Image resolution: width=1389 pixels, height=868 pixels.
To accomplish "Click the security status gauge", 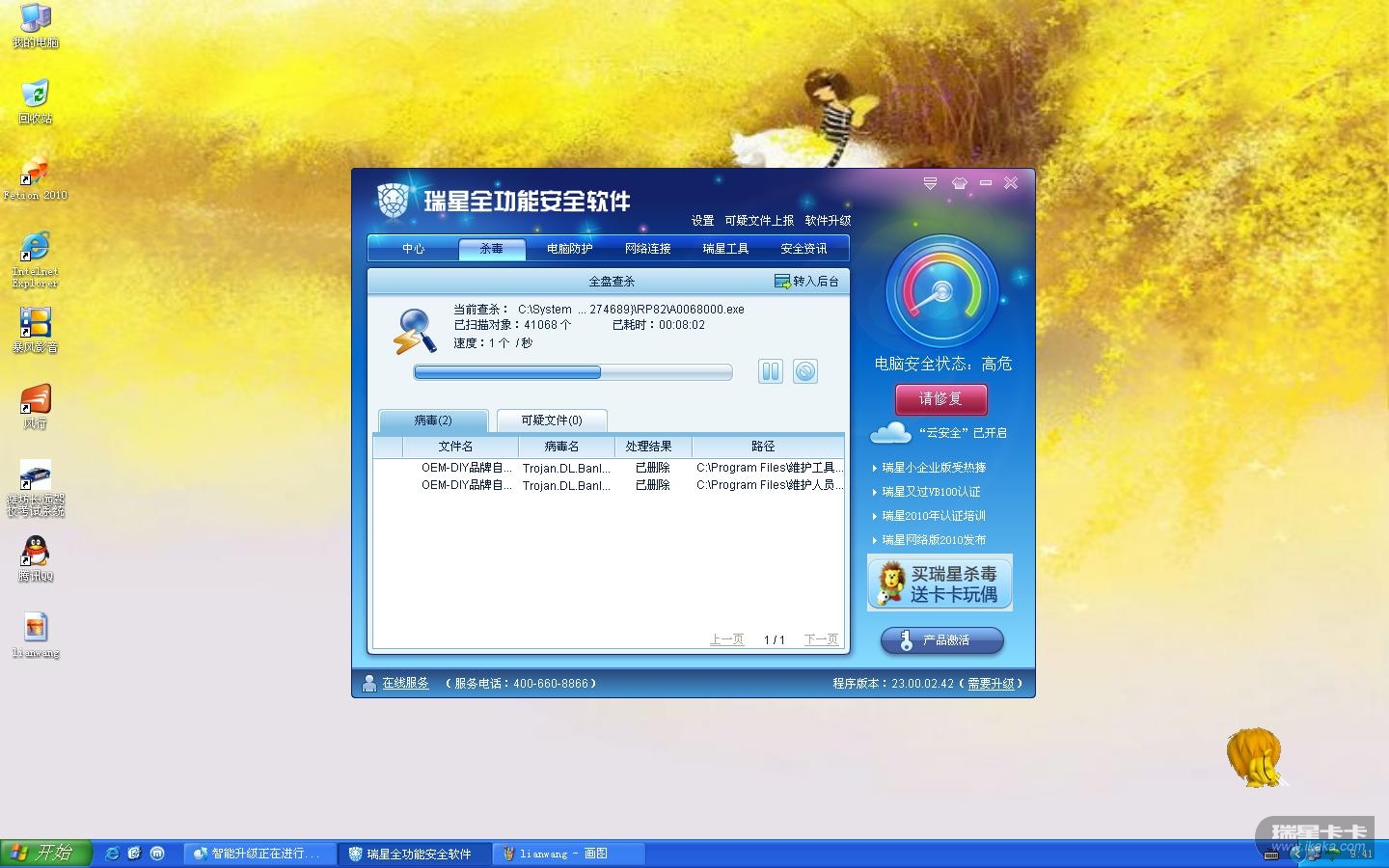I will click(x=941, y=291).
